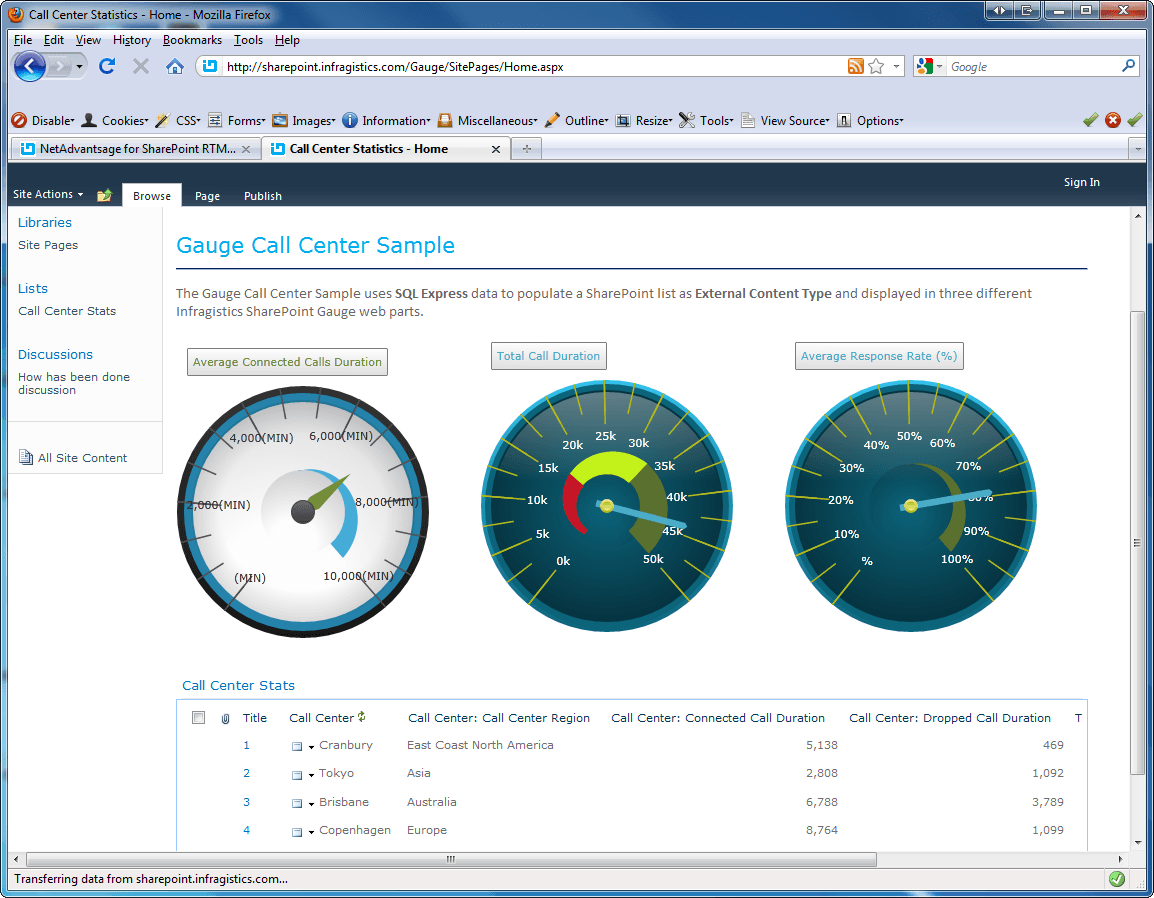
Task: Open the Images developer toolbar menu
Action: point(304,121)
